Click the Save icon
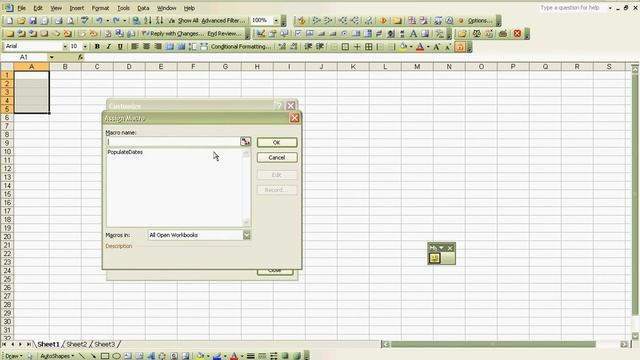 point(33,20)
